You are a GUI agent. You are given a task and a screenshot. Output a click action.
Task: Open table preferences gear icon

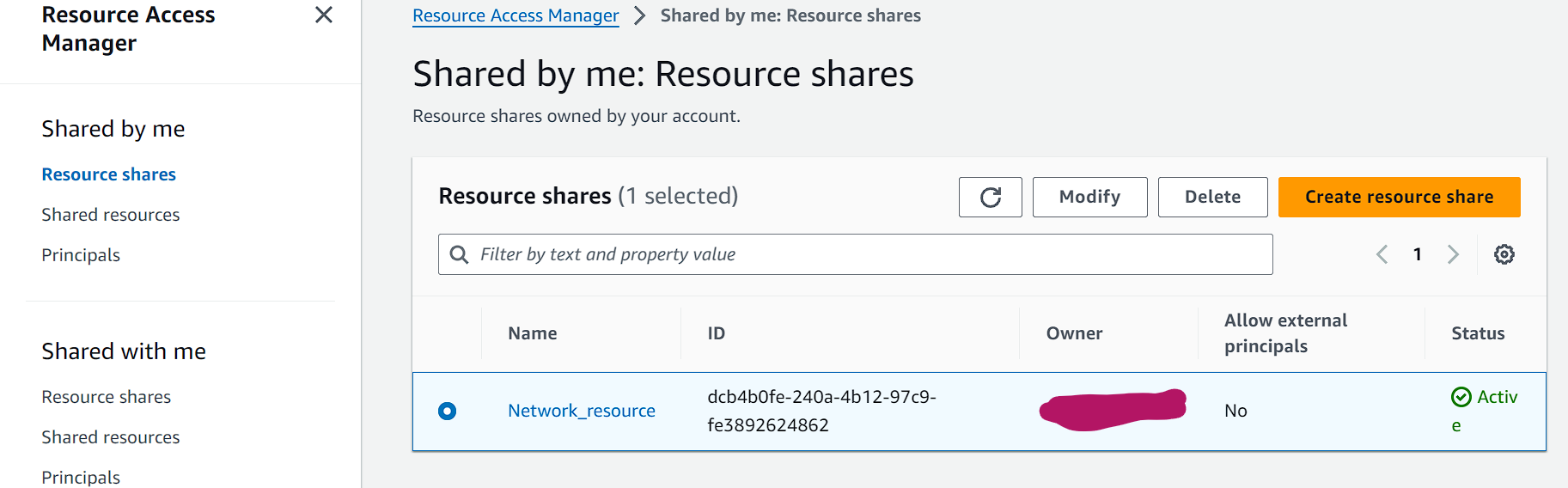click(x=1504, y=254)
